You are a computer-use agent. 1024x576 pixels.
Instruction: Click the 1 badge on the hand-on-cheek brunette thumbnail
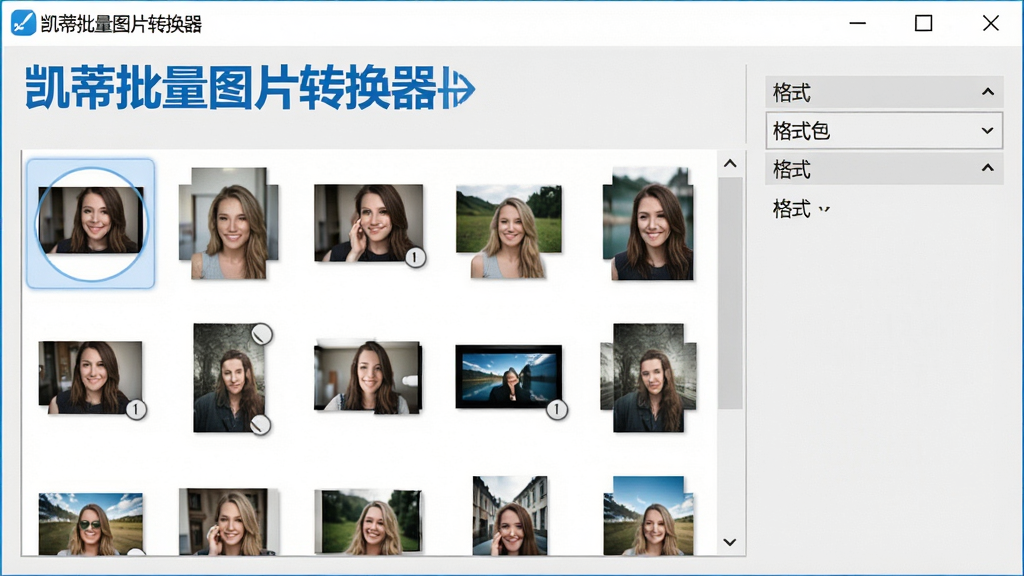coord(415,257)
